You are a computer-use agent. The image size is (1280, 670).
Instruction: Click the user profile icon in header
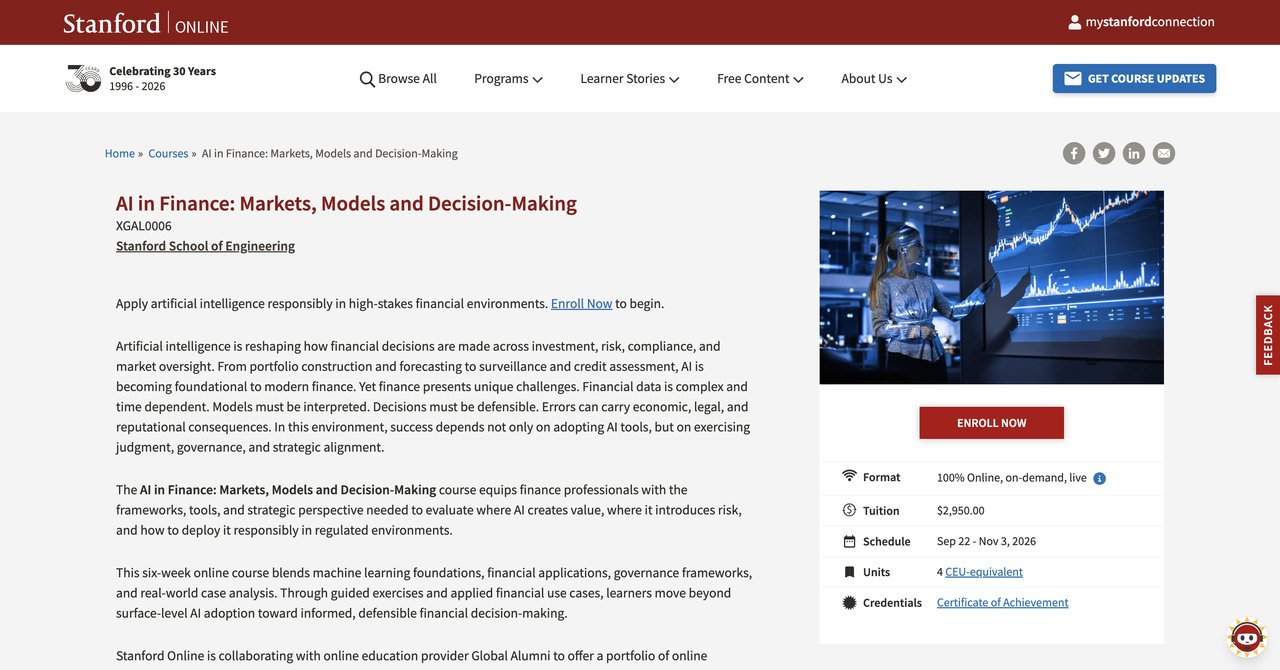pos(1075,22)
